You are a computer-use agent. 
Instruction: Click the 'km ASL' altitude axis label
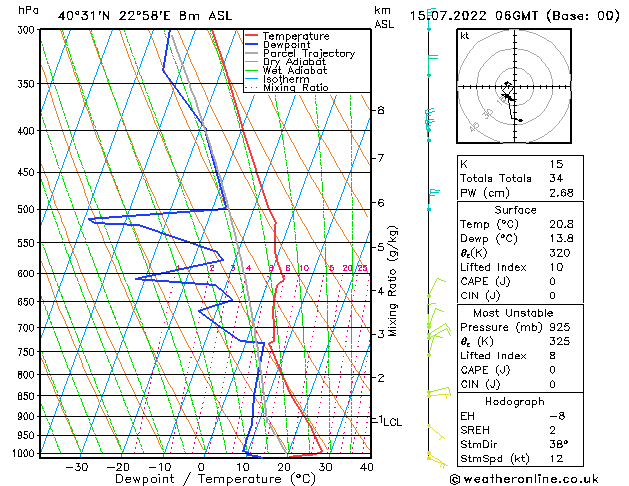(384, 17)
